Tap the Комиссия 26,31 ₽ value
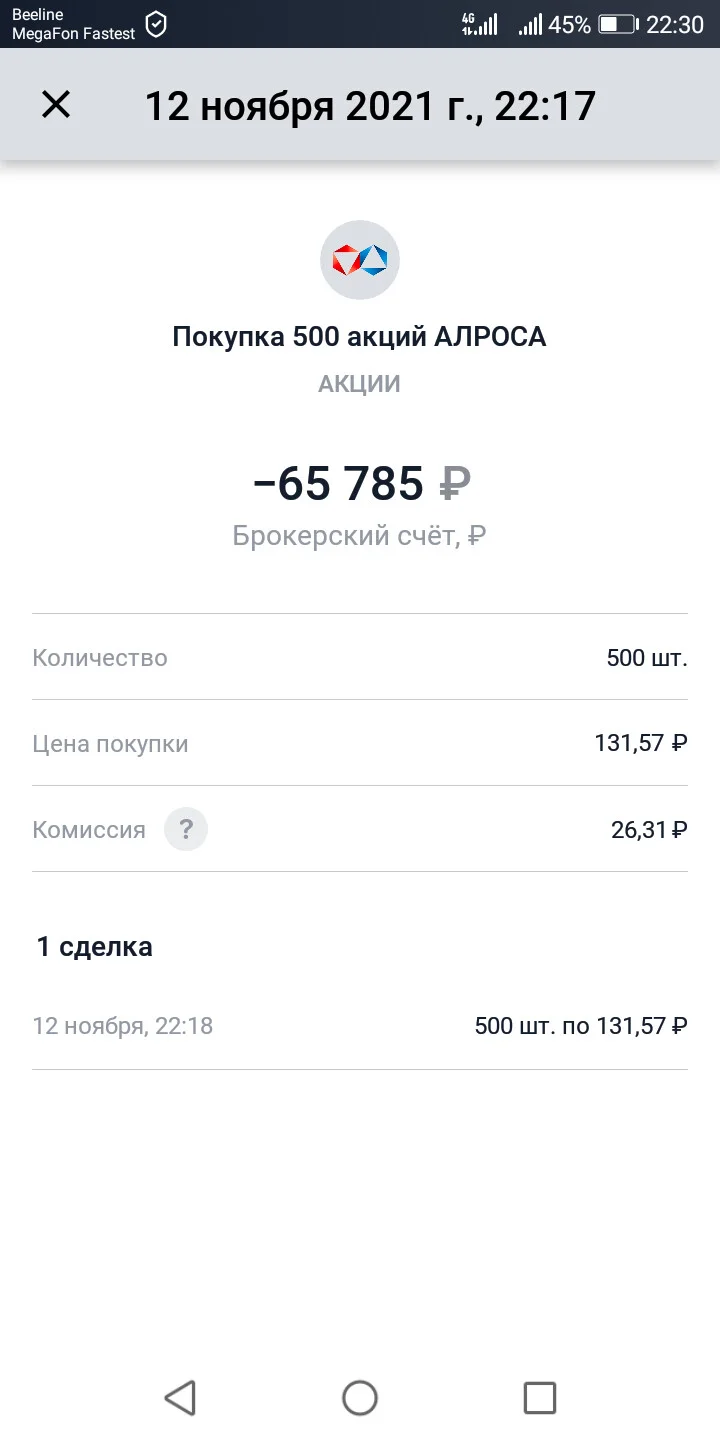 [649, 829]
